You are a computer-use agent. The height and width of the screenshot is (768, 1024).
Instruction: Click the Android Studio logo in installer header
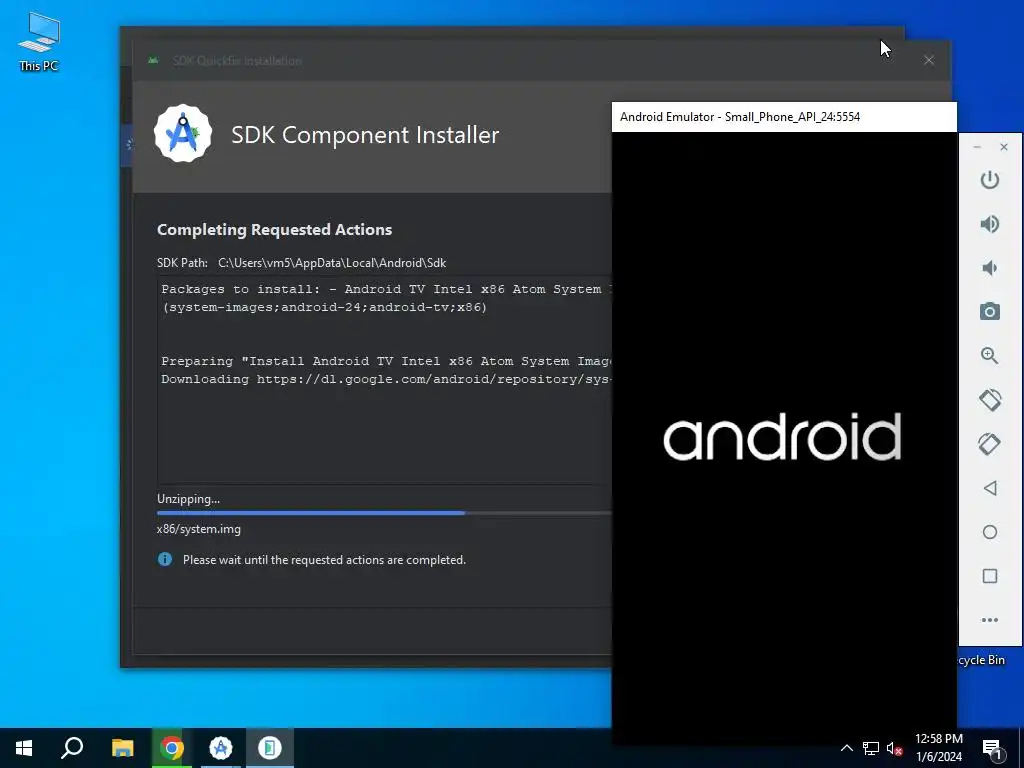click(183, 134)
